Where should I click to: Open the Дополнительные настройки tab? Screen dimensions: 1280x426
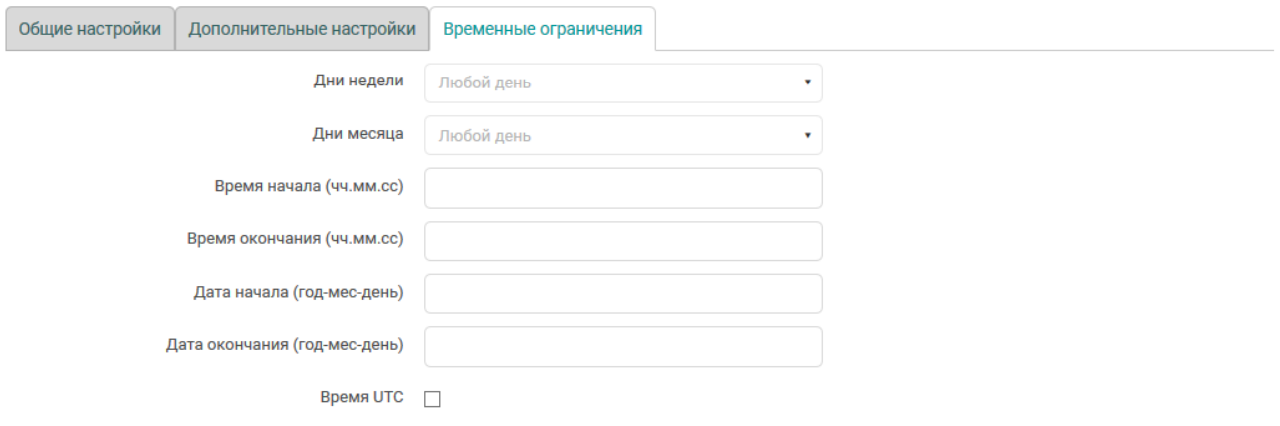pyautogui.click(x=302, y=29)
